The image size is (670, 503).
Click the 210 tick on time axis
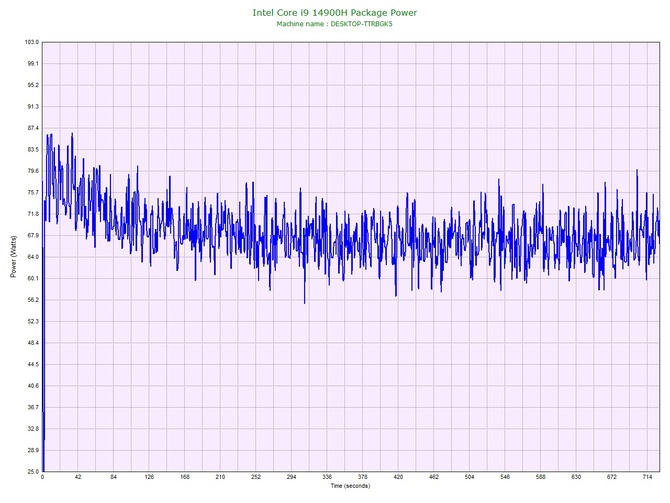[x=220, y=477]
